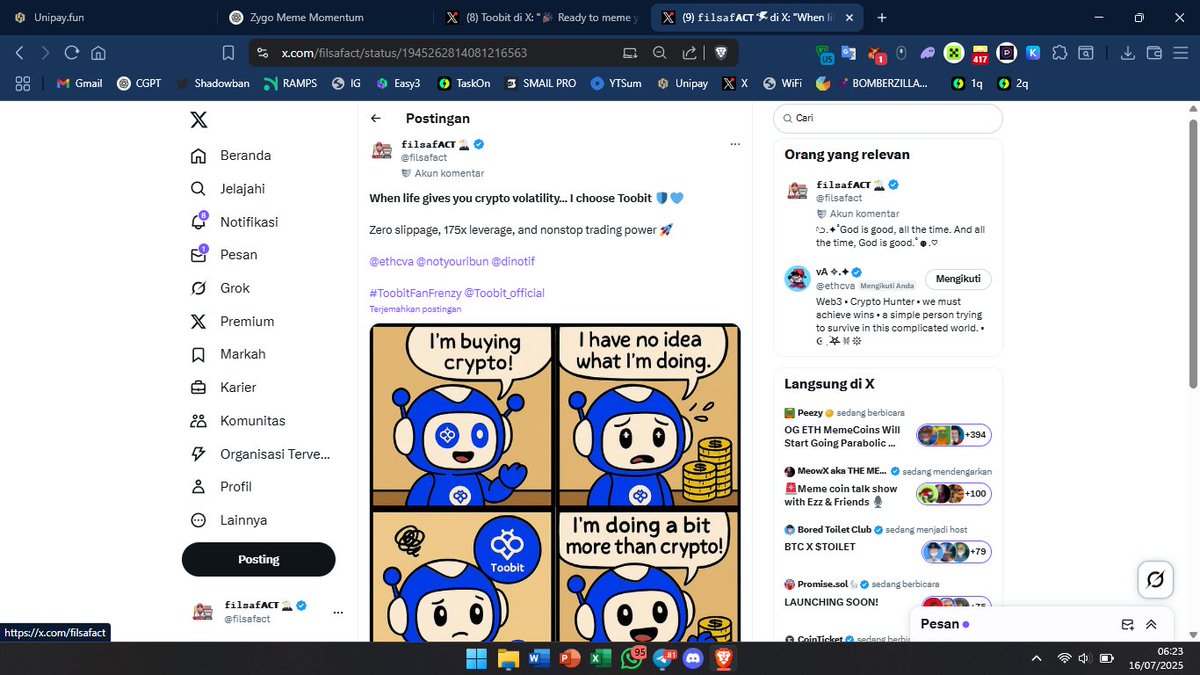Expand the Pesan drawer with the double chevron
This screenshot has height=675, width=1200.
pos(1152,624)
